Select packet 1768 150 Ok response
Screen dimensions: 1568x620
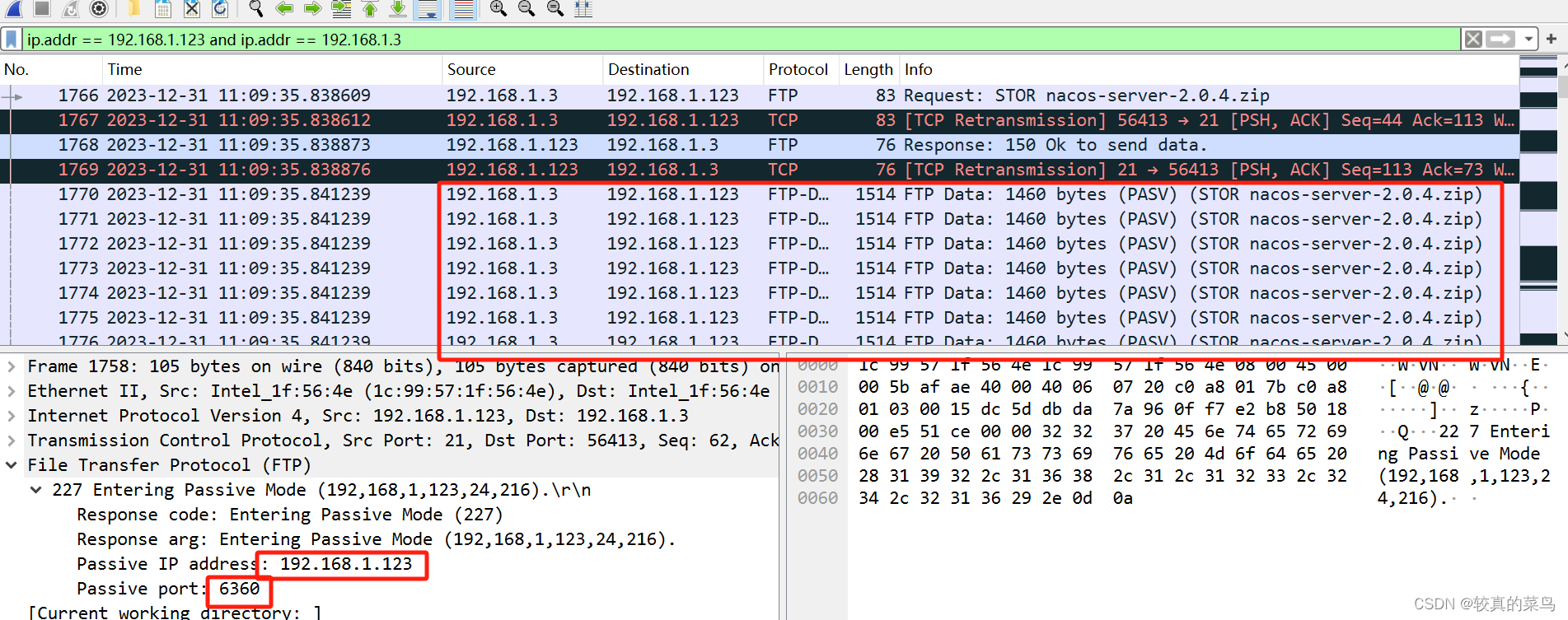point(759,145)
